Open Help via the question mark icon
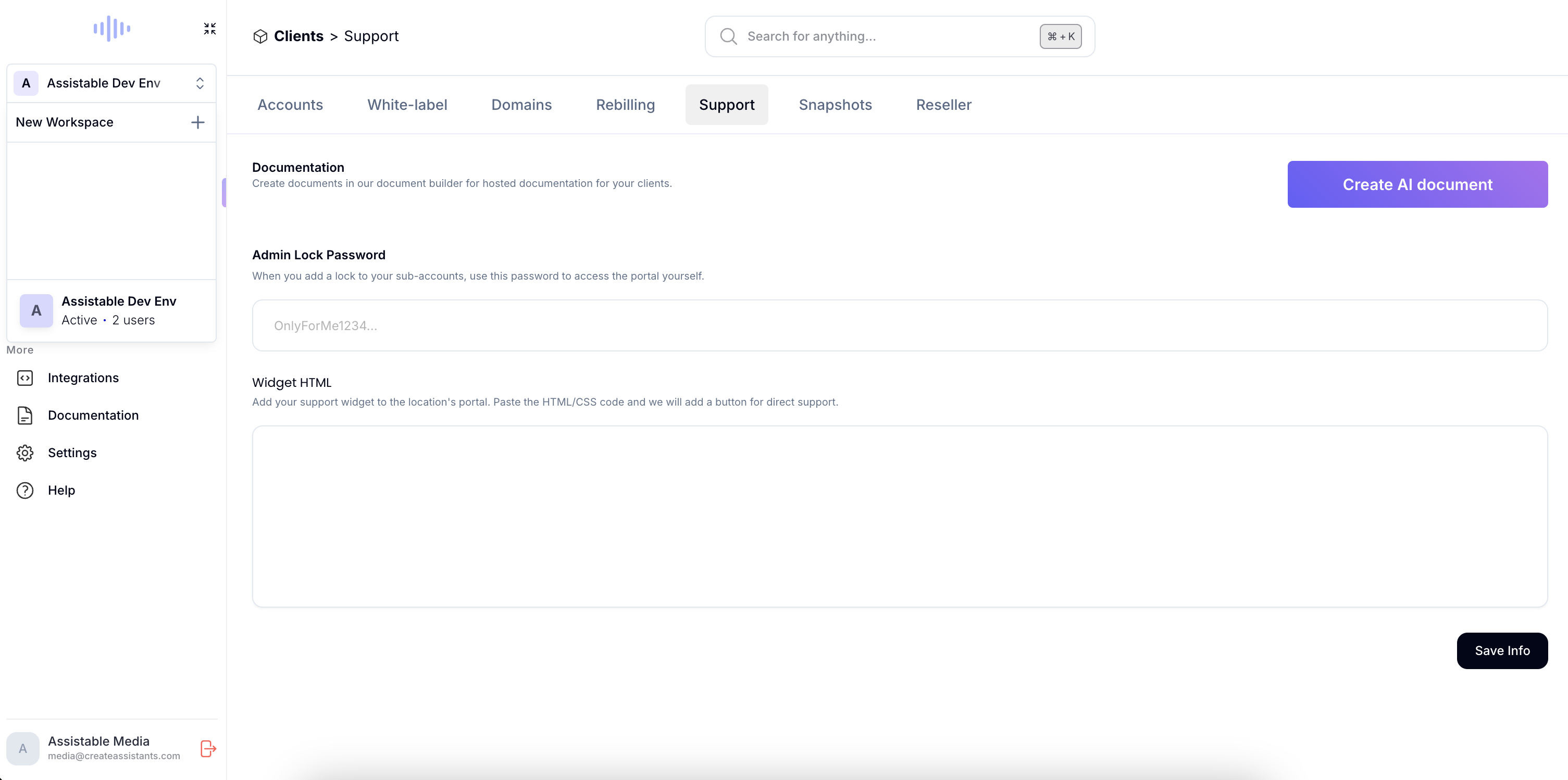This screenshot has width=1568, height=780. tap(25, 490)
